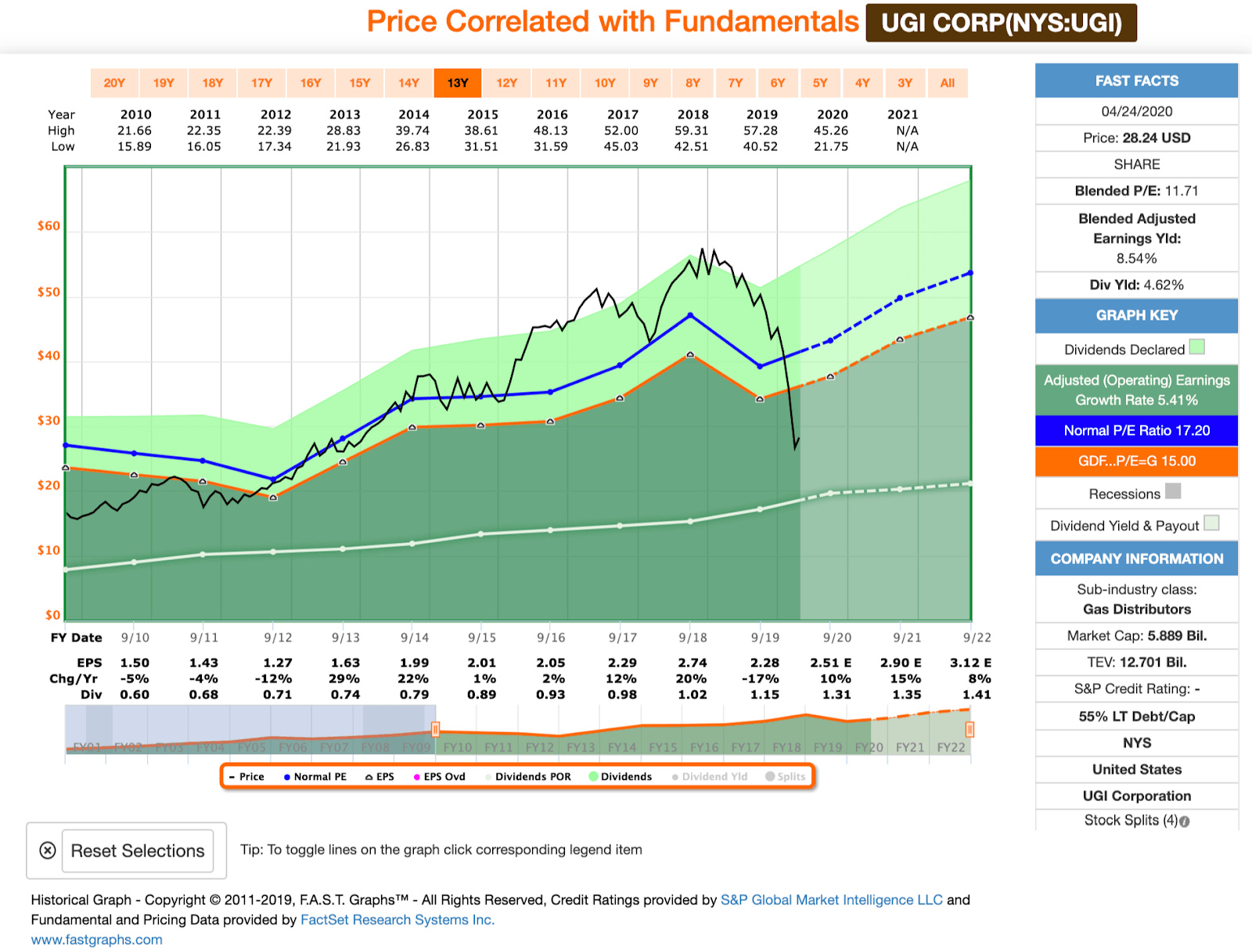This screenshot has width=1252, height=952.
Task: Select the 15Y time range tab
Action: pos(360,83)
